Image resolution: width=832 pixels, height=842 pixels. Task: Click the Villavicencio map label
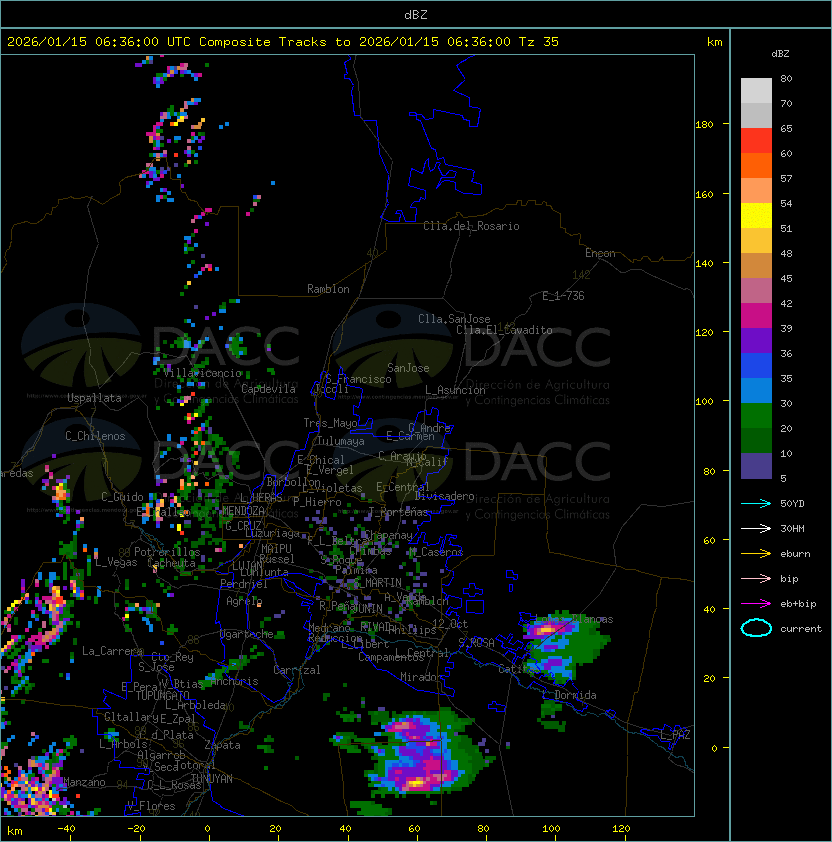[203, 373]
